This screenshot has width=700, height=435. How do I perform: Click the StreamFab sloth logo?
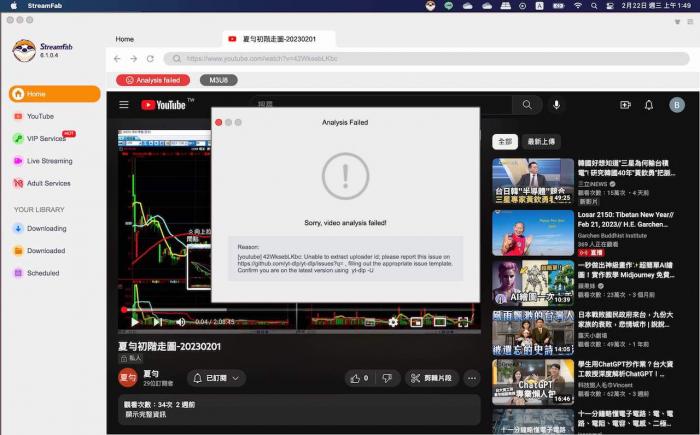coord(24,50)
